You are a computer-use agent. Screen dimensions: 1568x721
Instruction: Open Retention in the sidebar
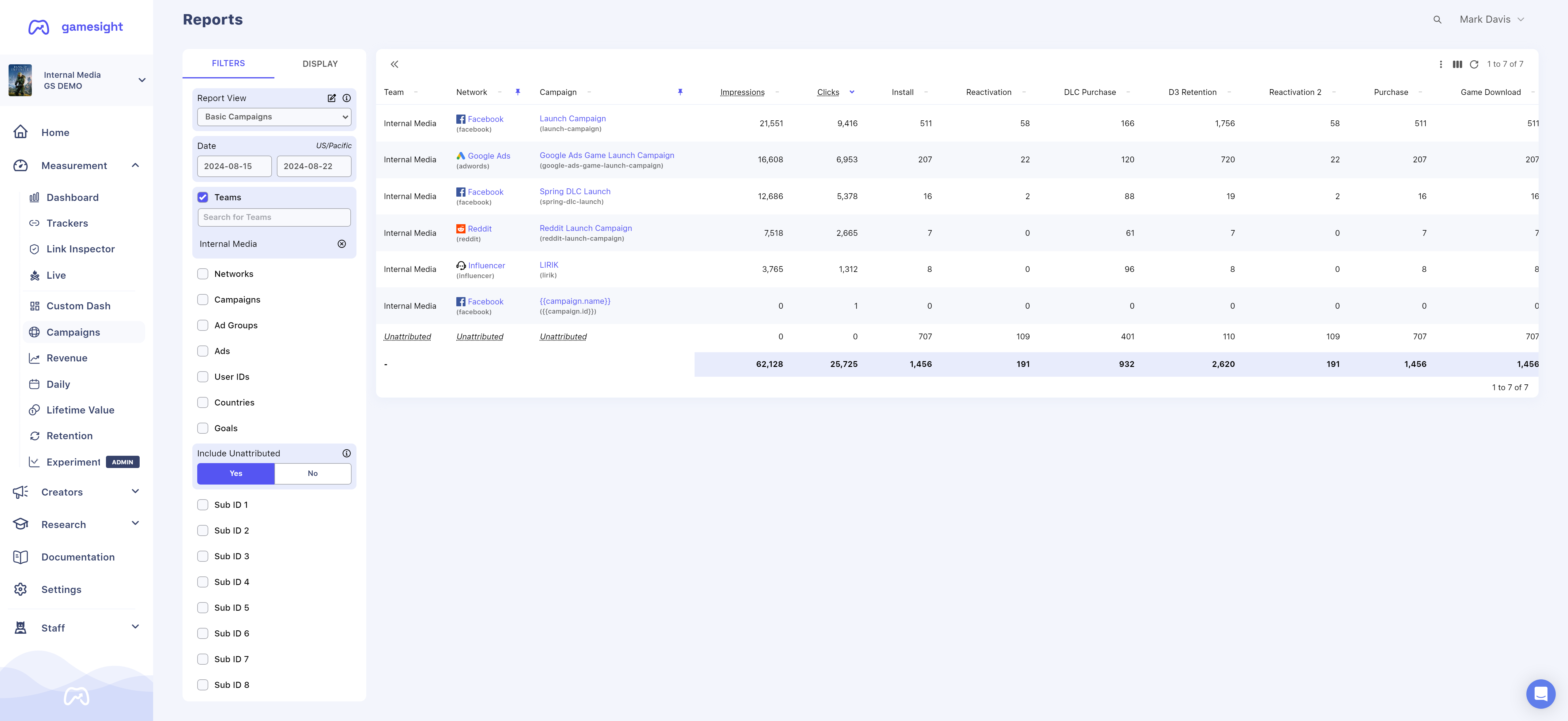coord(70,436)
